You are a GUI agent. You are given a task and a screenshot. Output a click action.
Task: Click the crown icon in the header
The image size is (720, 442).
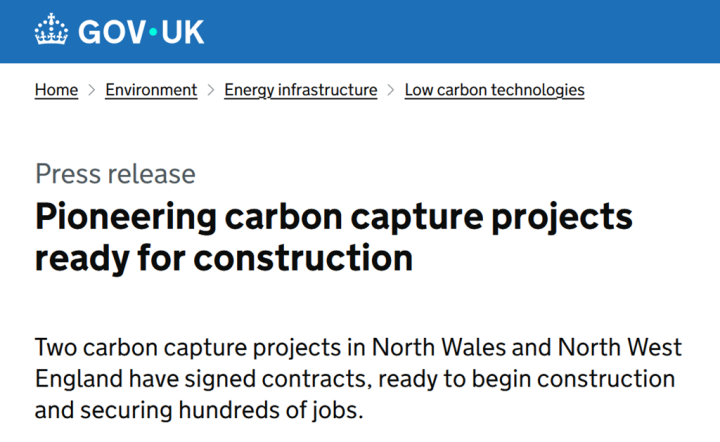tap(51, 31)
